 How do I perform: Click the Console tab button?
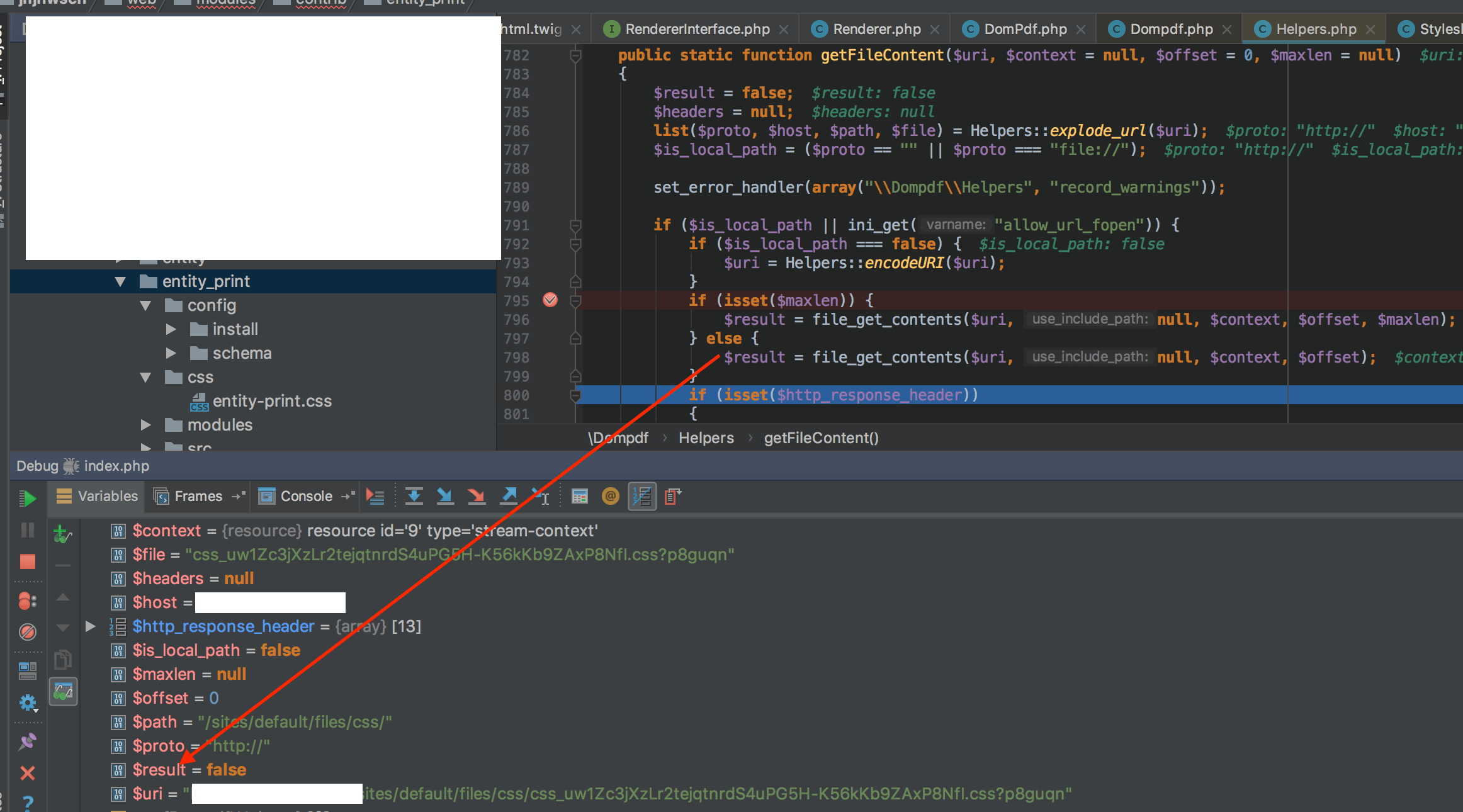[x=305, y=497]
